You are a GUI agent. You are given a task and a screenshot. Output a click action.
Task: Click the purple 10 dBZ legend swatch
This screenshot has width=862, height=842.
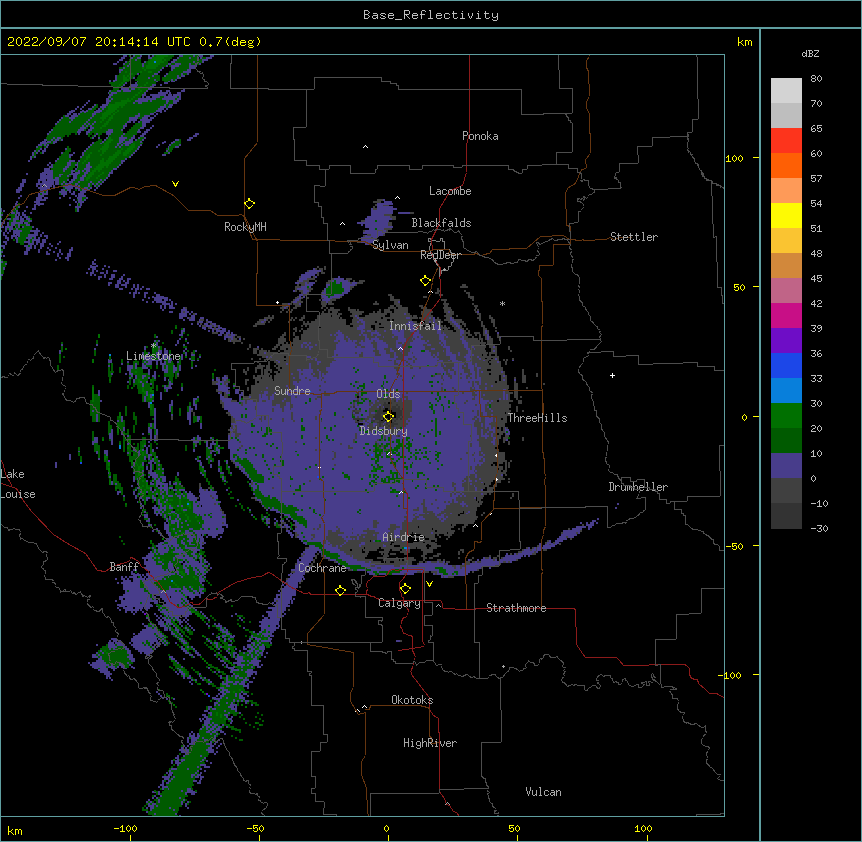coord(786,466)
